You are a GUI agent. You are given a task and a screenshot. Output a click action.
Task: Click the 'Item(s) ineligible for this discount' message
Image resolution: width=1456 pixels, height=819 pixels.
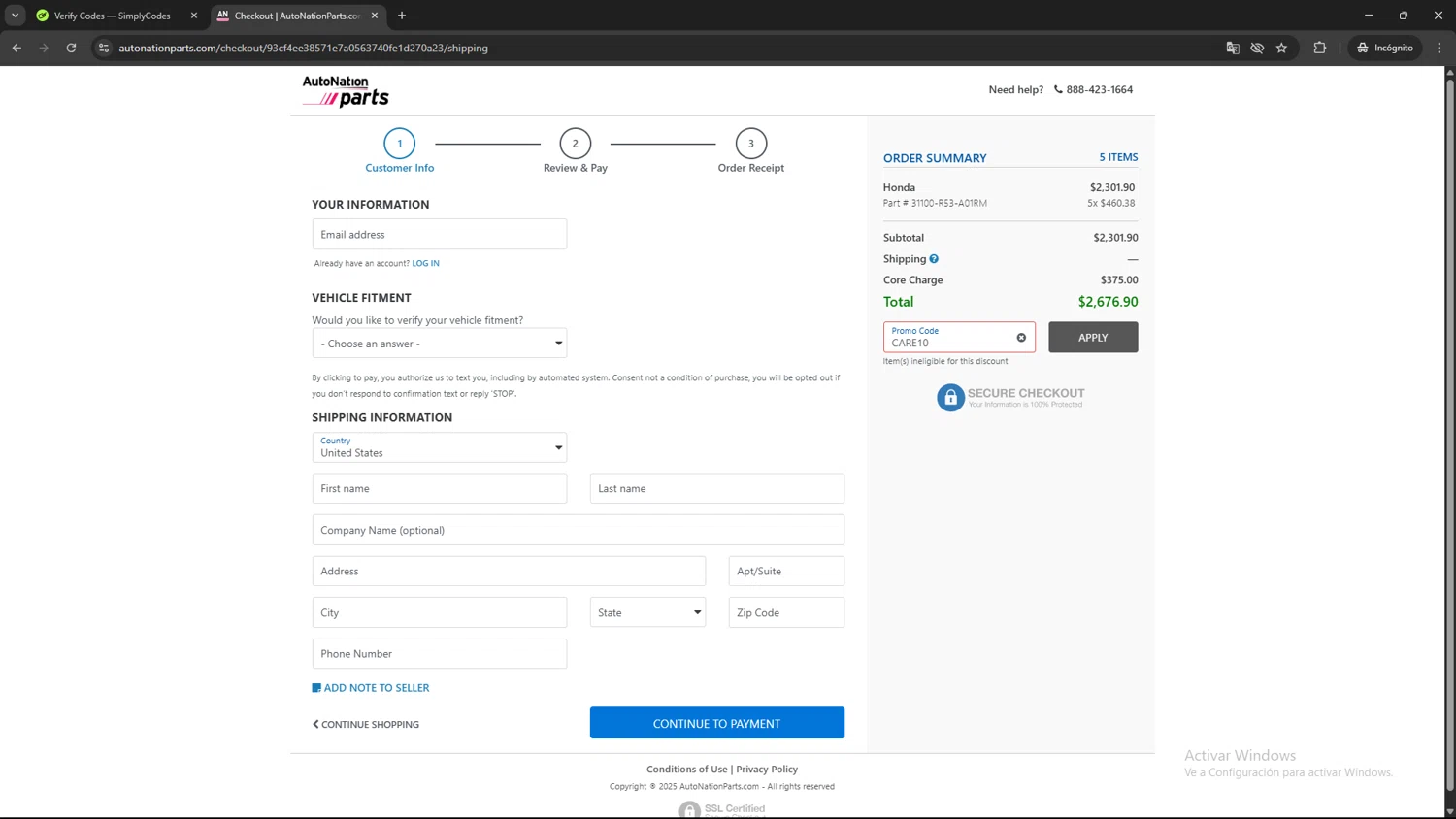[945, 361]
